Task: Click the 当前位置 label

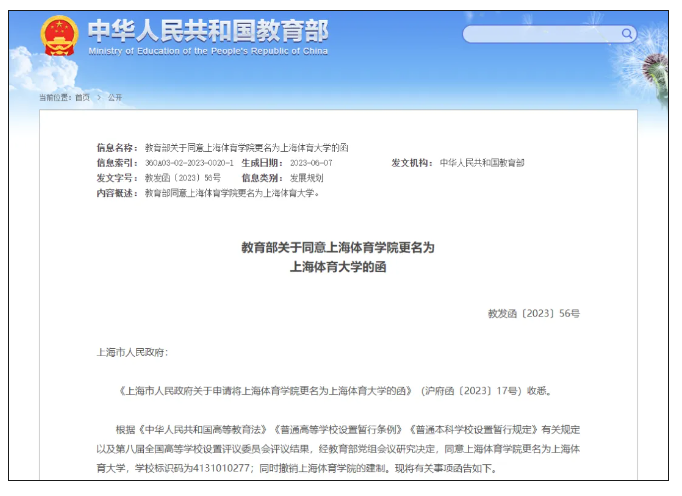Action: tap(55, 97)
